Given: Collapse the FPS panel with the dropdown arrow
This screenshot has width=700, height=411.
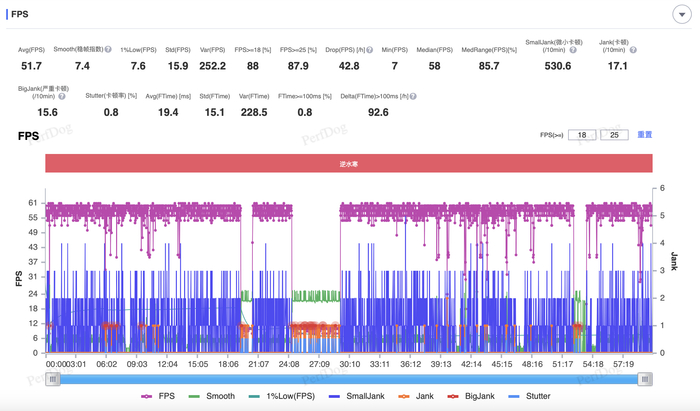Looking at the screenshot, I should 682,14.
